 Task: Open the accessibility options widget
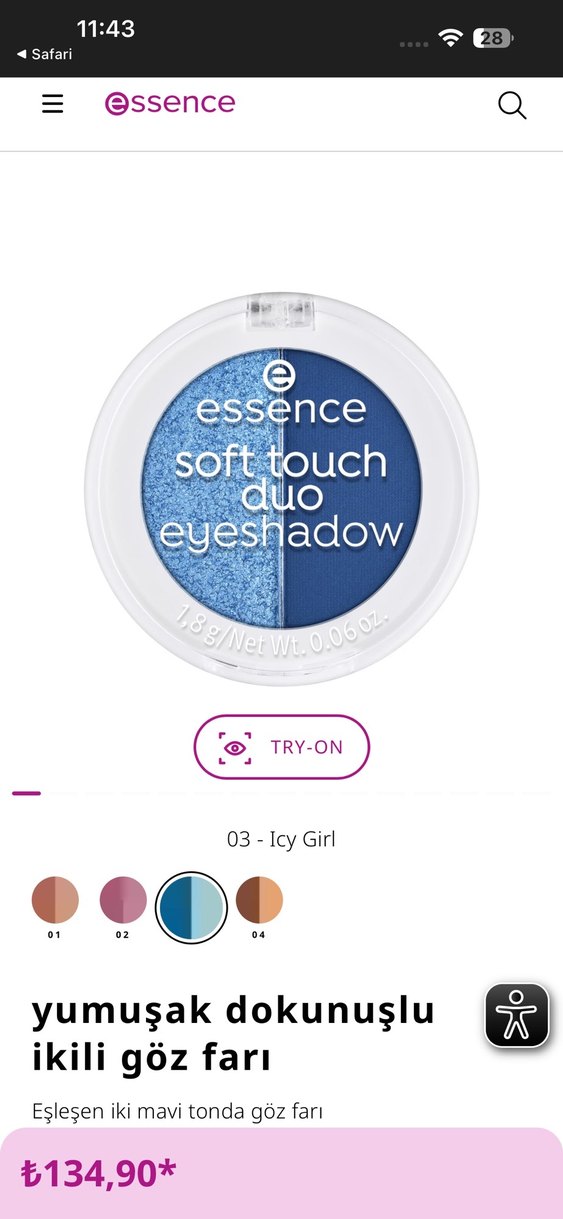[x=517, y=1015]
